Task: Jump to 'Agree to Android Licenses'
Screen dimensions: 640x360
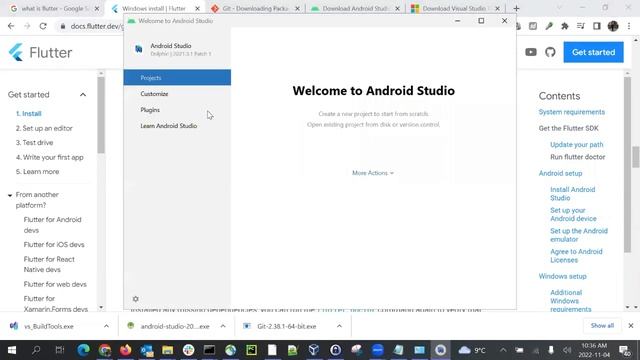Action: tap(576, 256)
